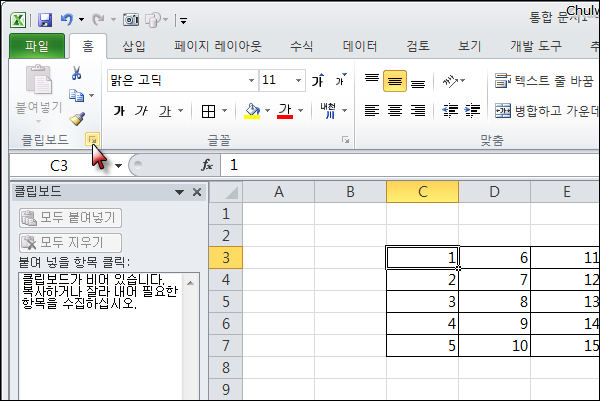Click the 모두 붙여넣기 paste all button

click(x=70, y=218)
